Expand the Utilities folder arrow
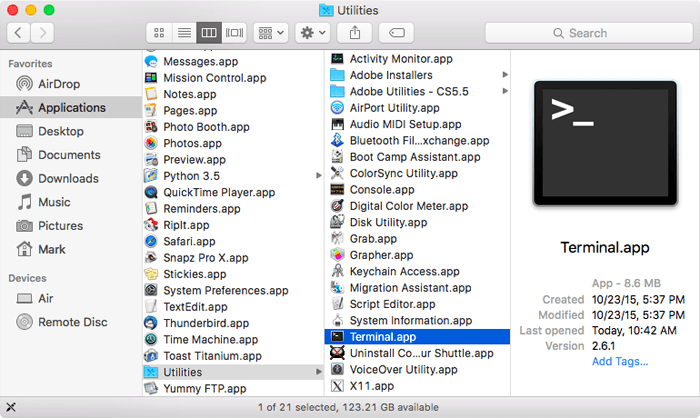Screen dimensions: 700x418 [x=318, y=372]
